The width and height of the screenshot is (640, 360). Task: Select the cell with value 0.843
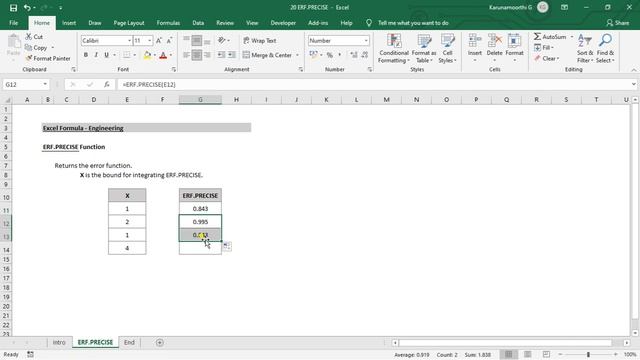pyautogui.click(x=200, y=209)
